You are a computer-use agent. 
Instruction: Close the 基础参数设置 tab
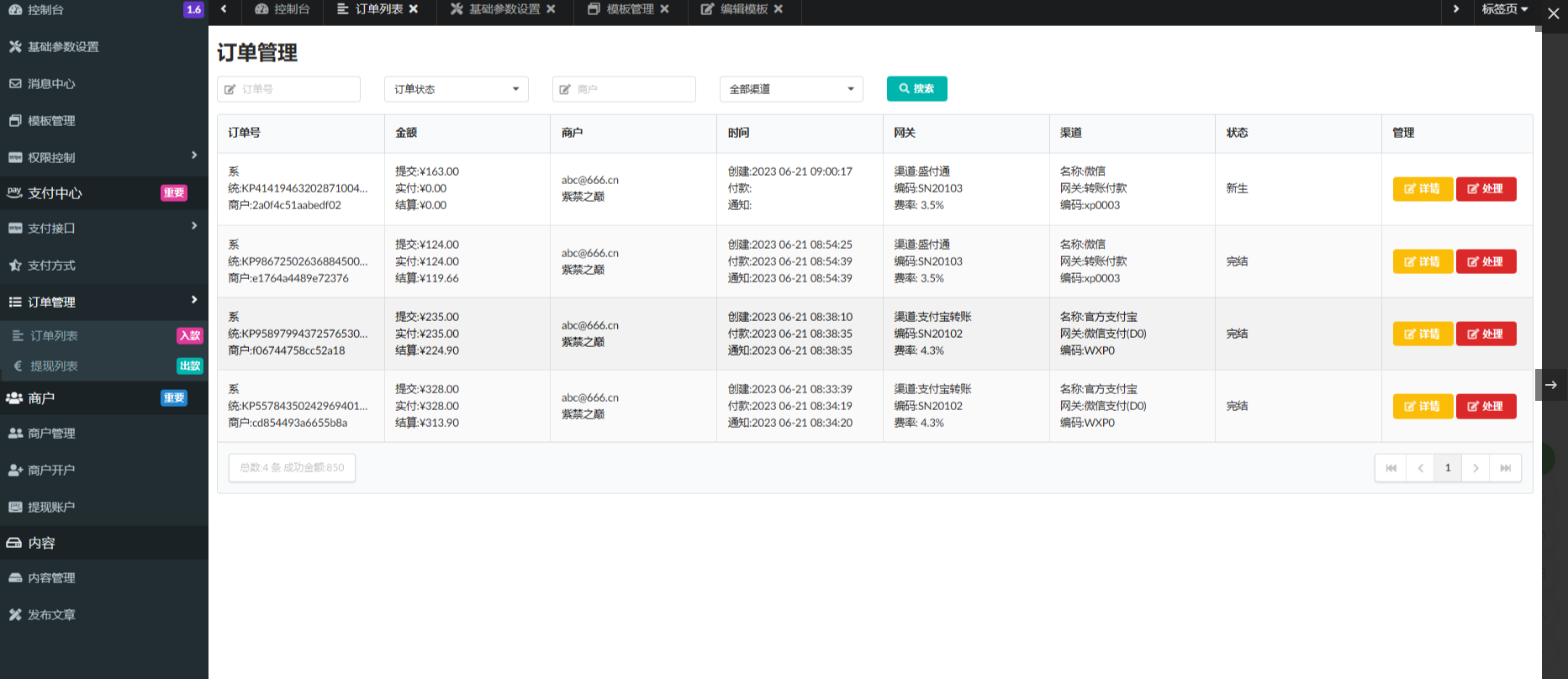coord(551,9)
